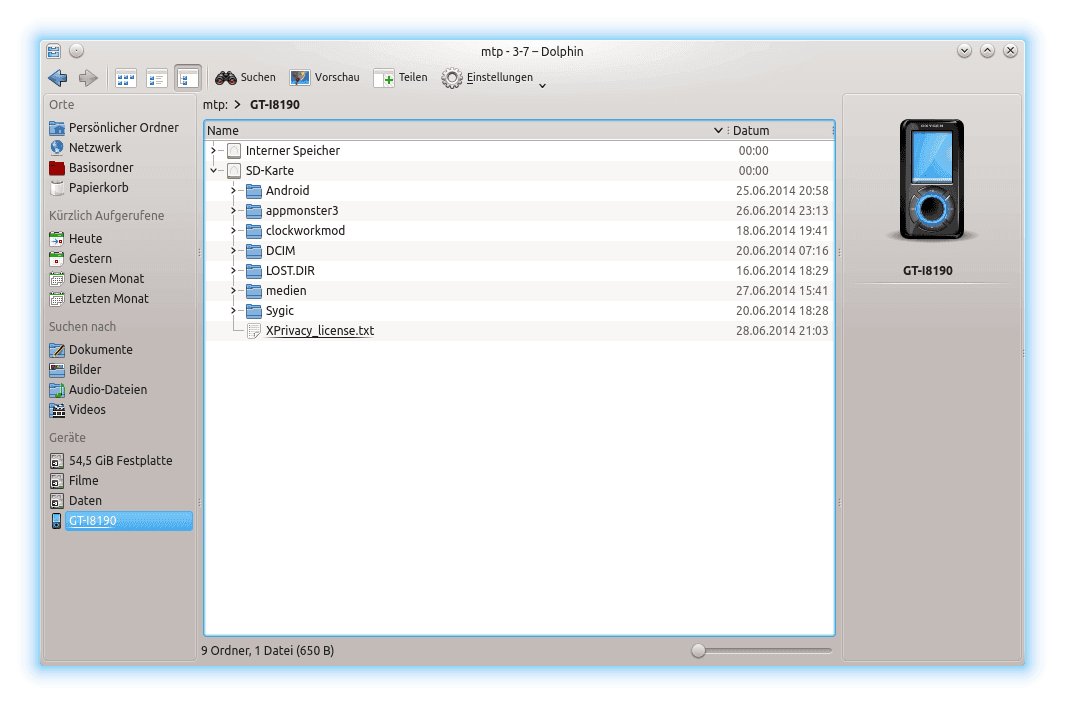
Task: Select the Android folder icon
Action: (x=254, y=191)
